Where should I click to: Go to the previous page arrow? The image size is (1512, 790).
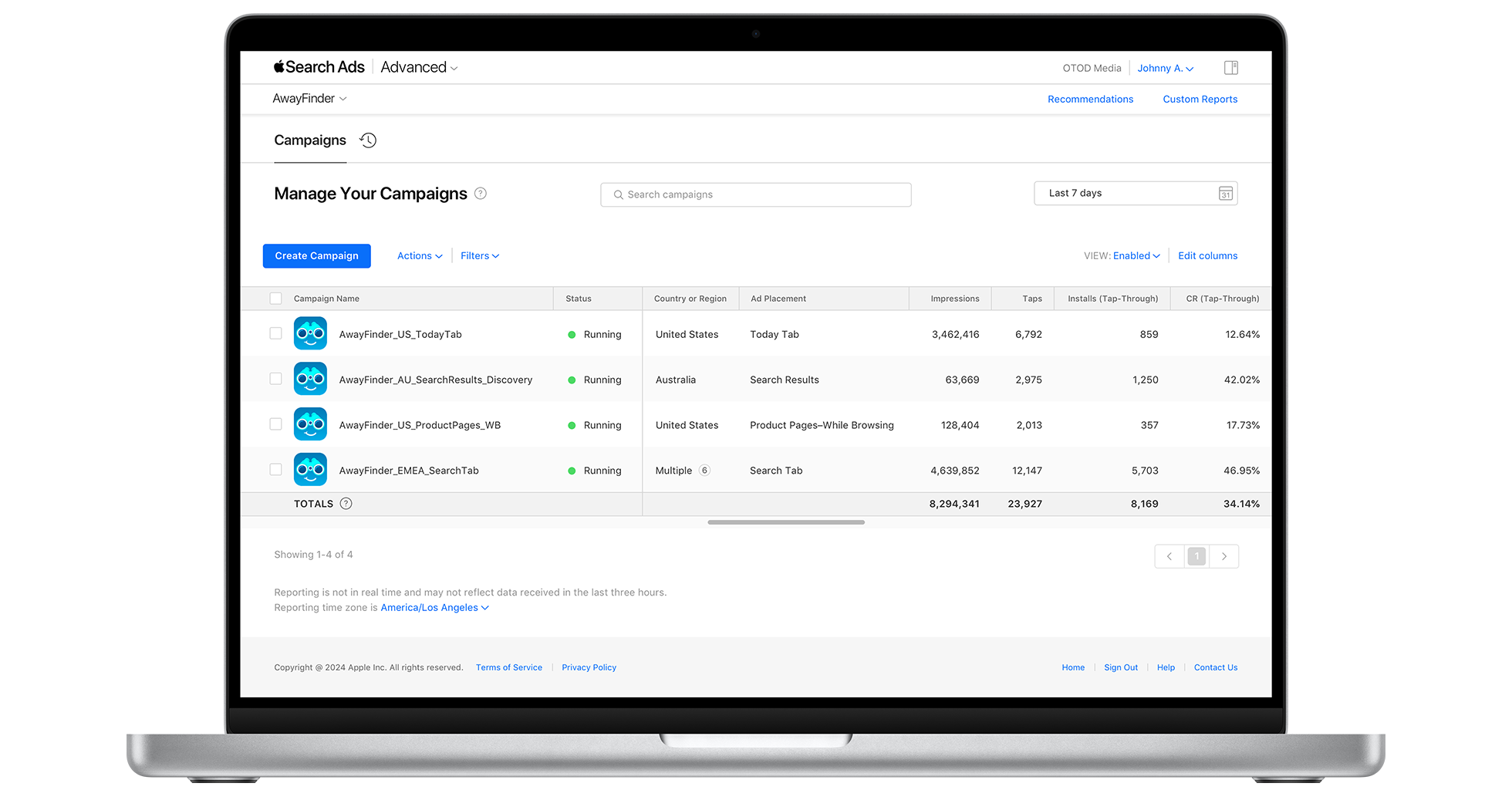[x=1169, y=556]
